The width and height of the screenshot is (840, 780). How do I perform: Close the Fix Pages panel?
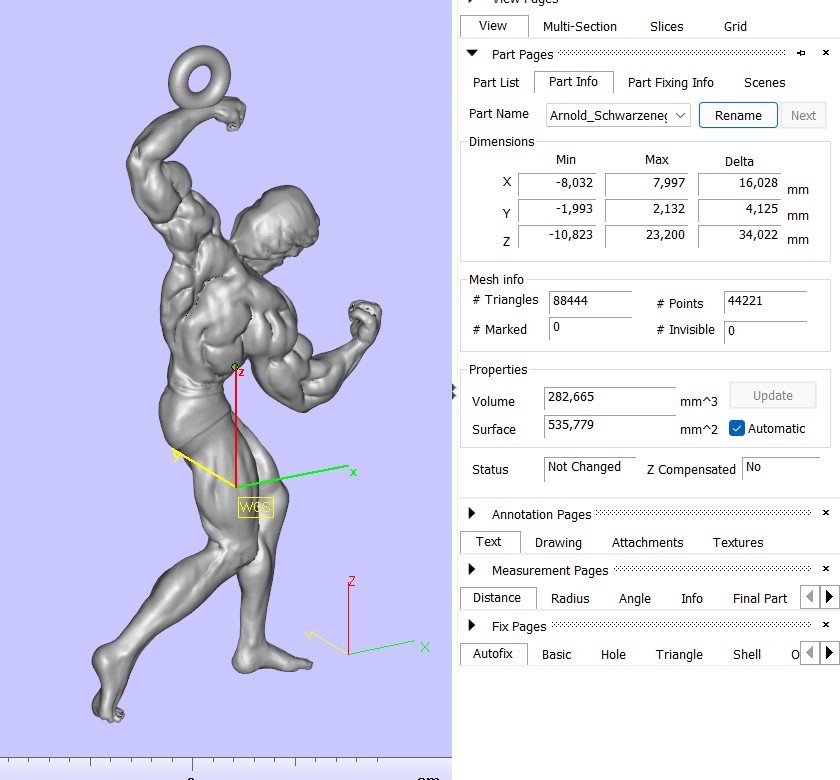click(826, 624)
